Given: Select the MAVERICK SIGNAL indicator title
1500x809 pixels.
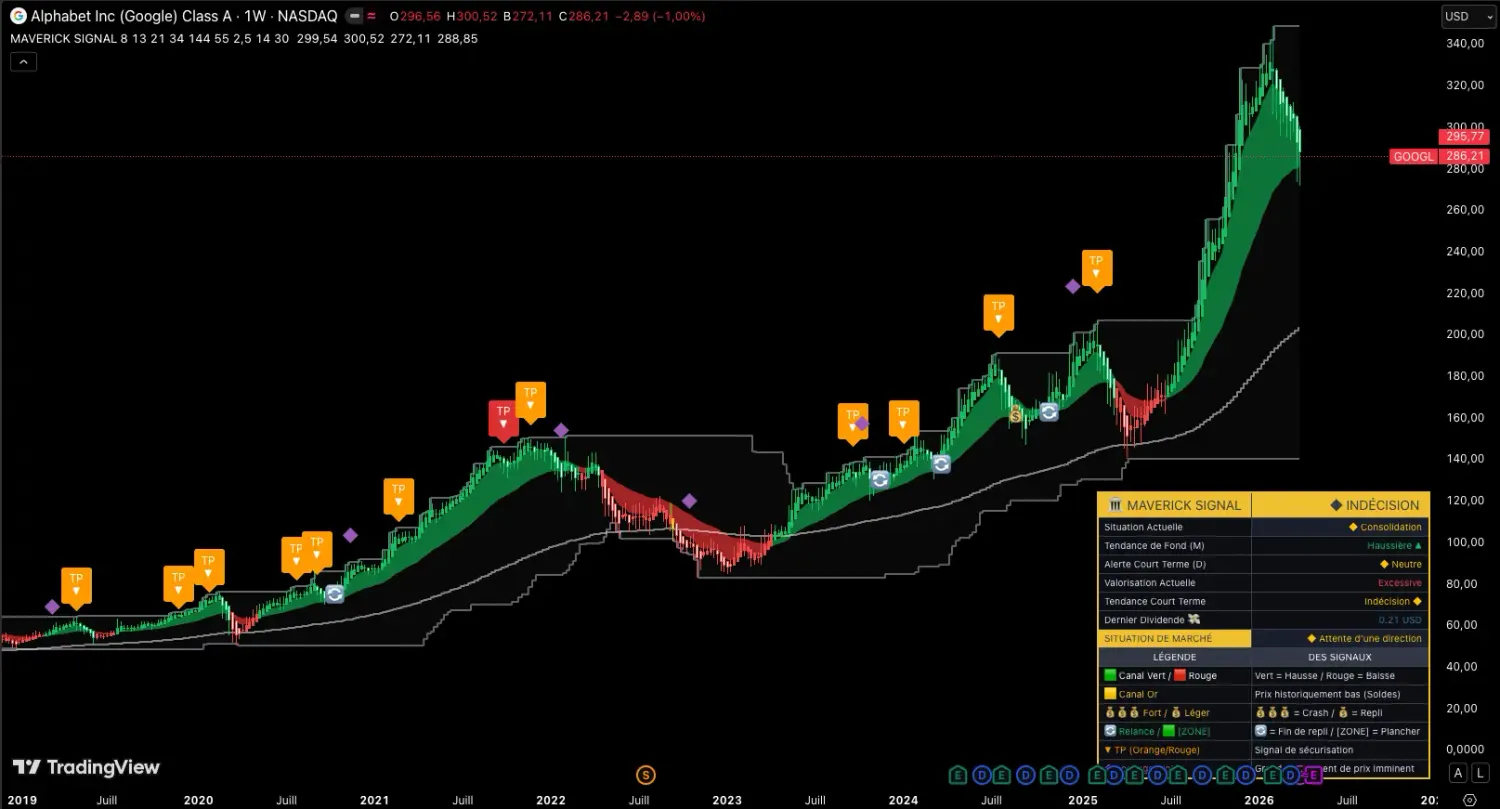Looking at the screenshot, I should click(x=63, y=38).
